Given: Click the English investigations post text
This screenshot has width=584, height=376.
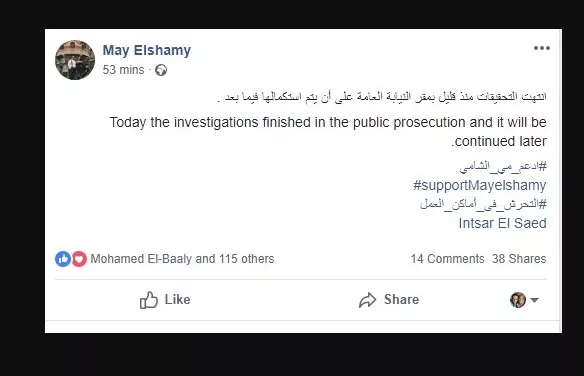Looking at the screenshot, I should [x=328, y=132].
